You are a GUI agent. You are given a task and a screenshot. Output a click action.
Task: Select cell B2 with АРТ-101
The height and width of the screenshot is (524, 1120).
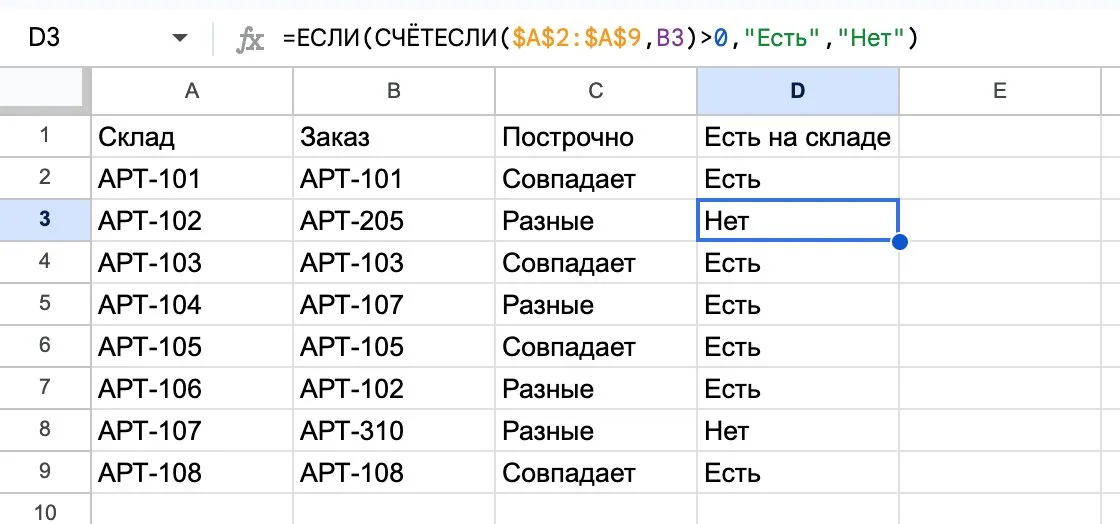[394, 178]
